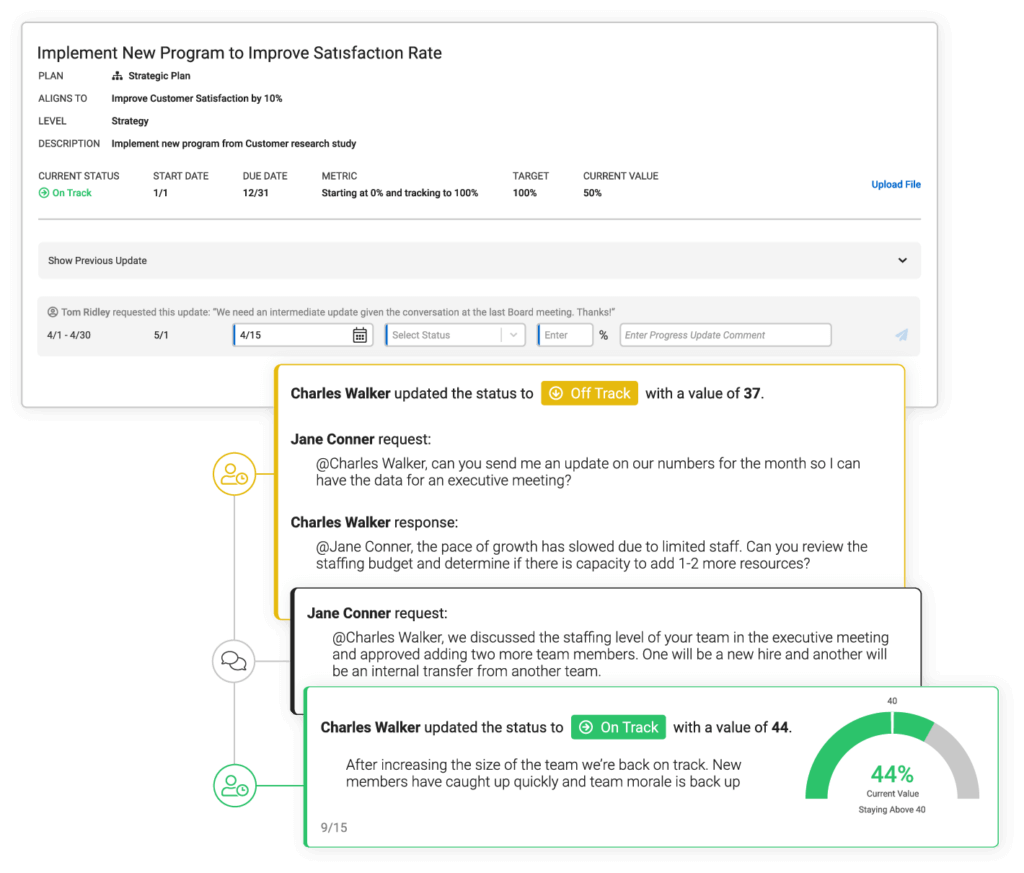This screenshot has width=1024, height=873.
Task: Select the yellow user-update icon on the timeline
Action: pyautogui.click(x=234, y=473)
